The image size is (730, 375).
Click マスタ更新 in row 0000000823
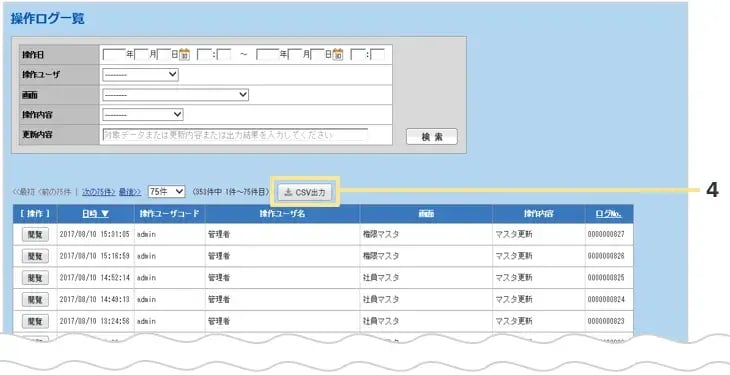514,321
